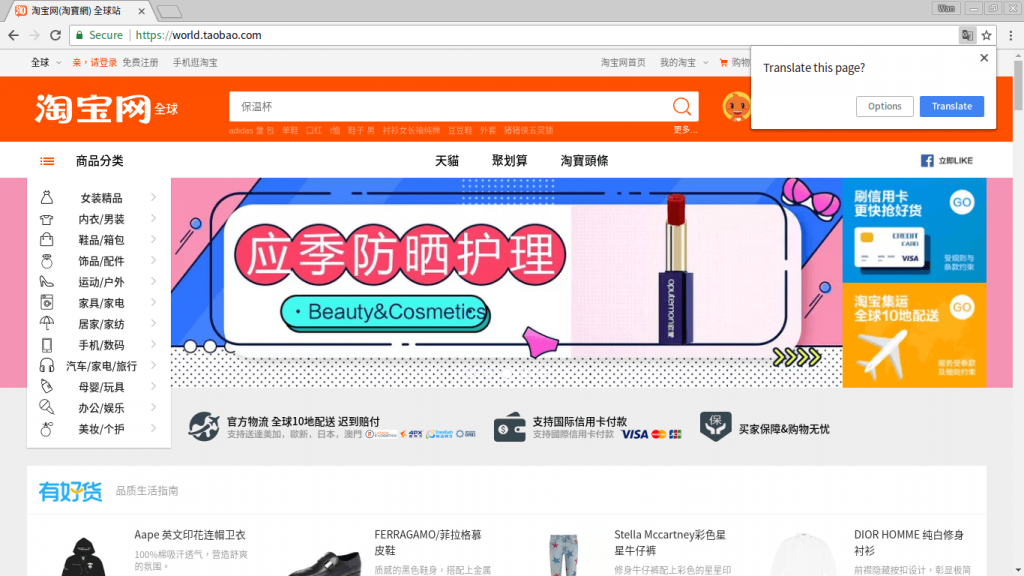Click the 商品分类 list icon

coord(47,161)
